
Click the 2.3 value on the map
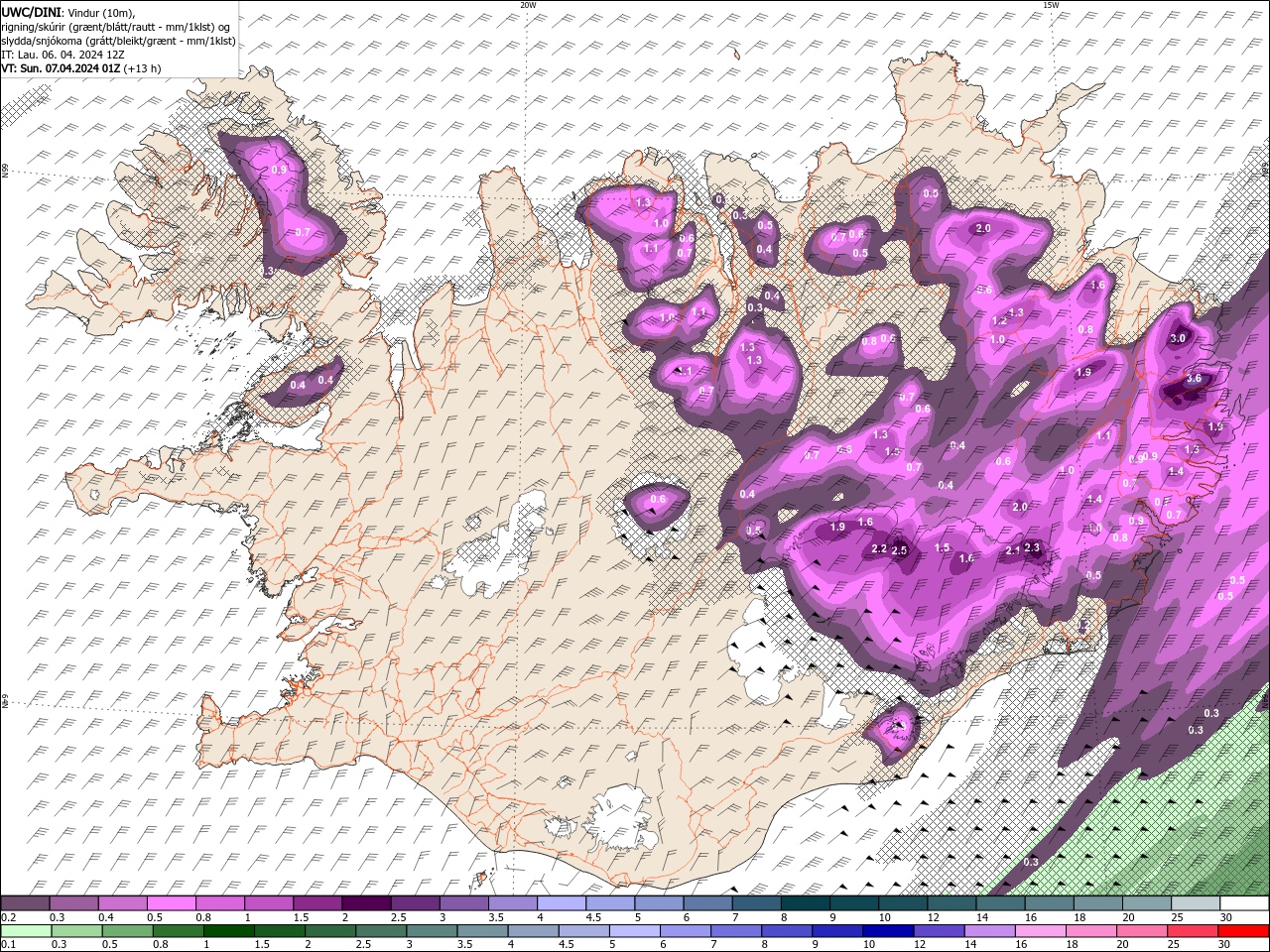click(x=1032, y=547)
